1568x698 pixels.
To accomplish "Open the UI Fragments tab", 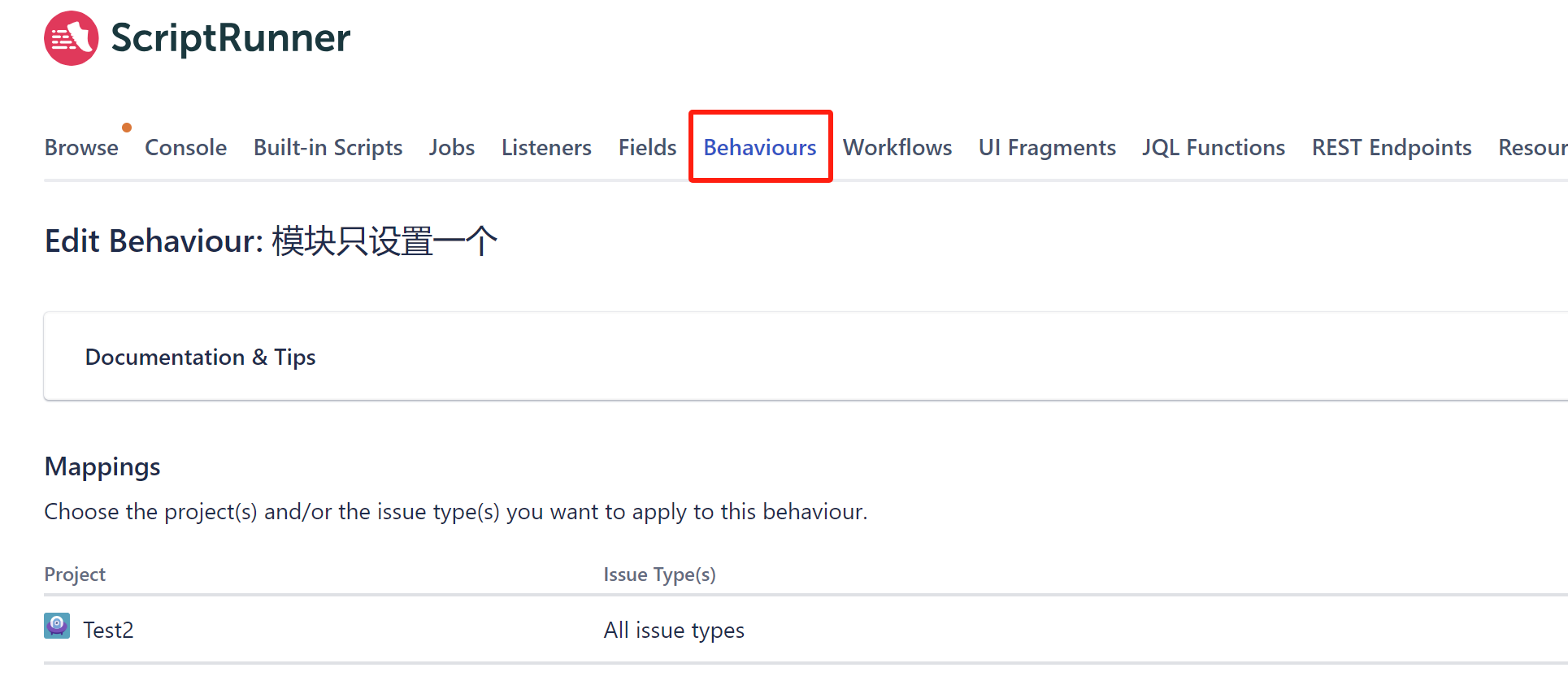I will [1047, 148].
